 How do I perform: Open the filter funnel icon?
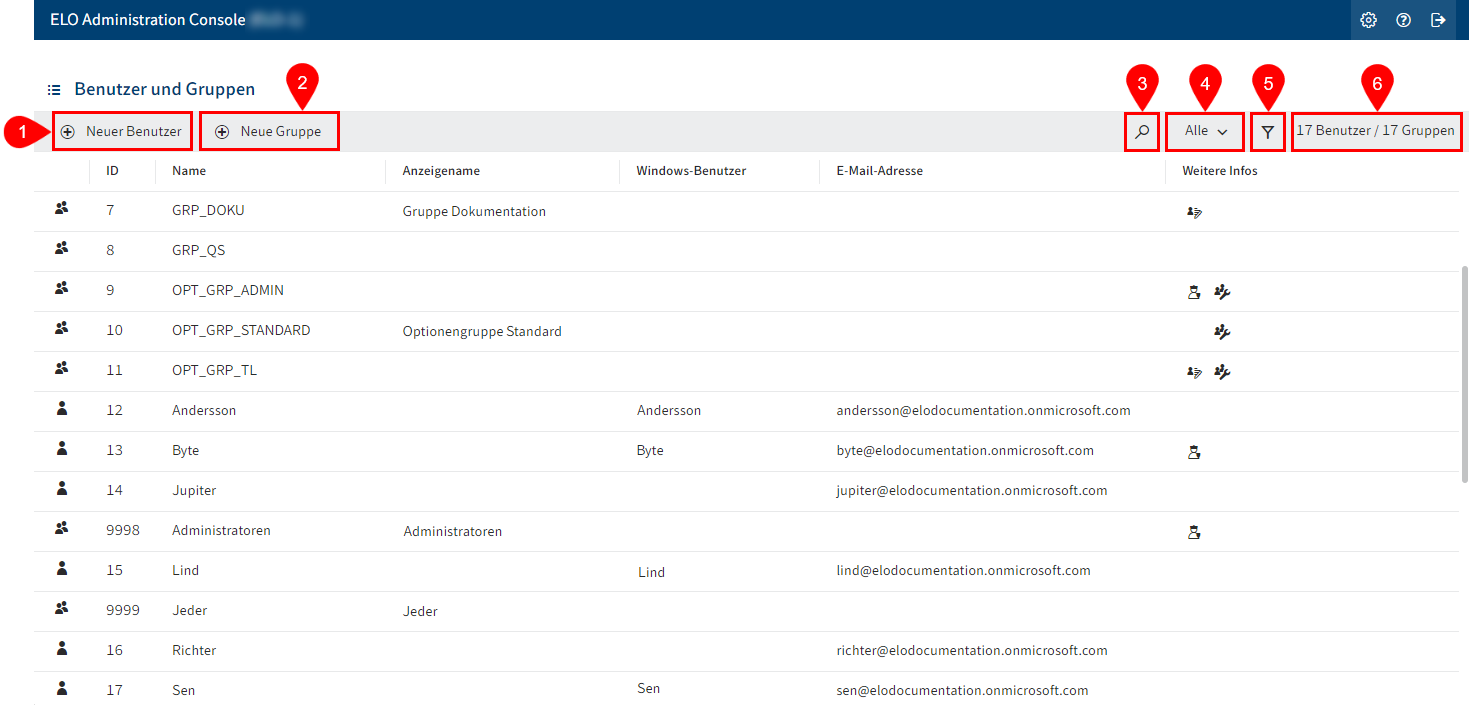(x=1267, y=131)
